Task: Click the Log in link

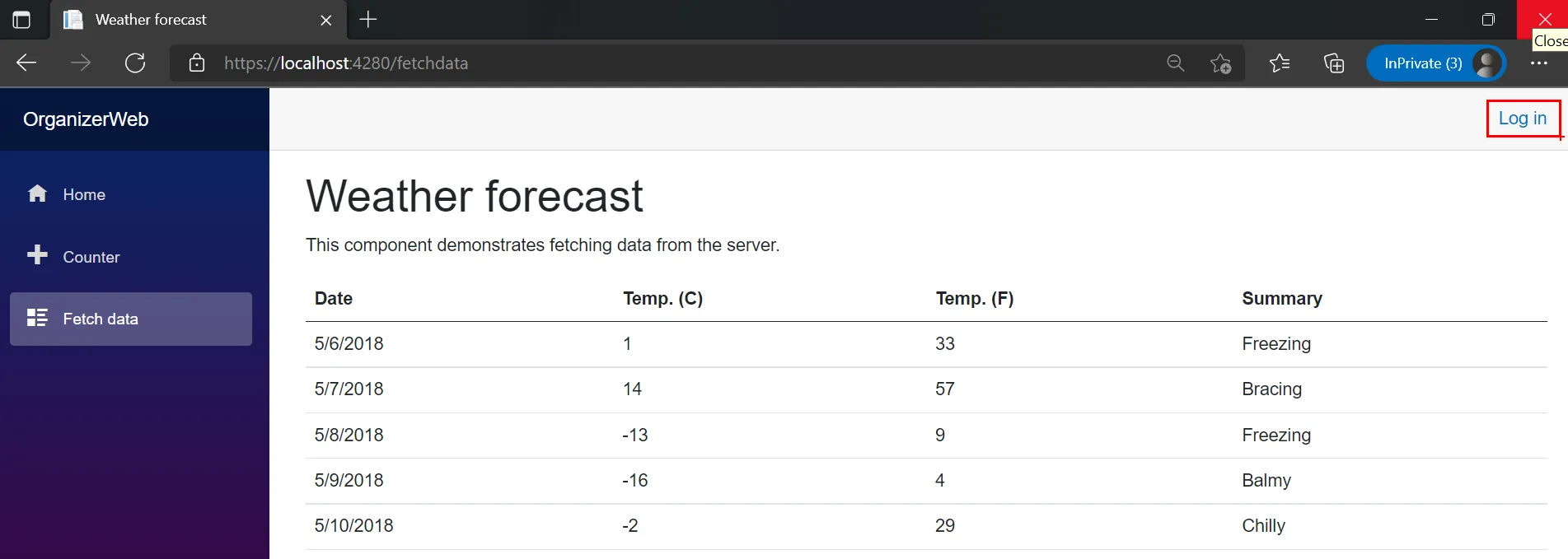Action: (1522, 119)
